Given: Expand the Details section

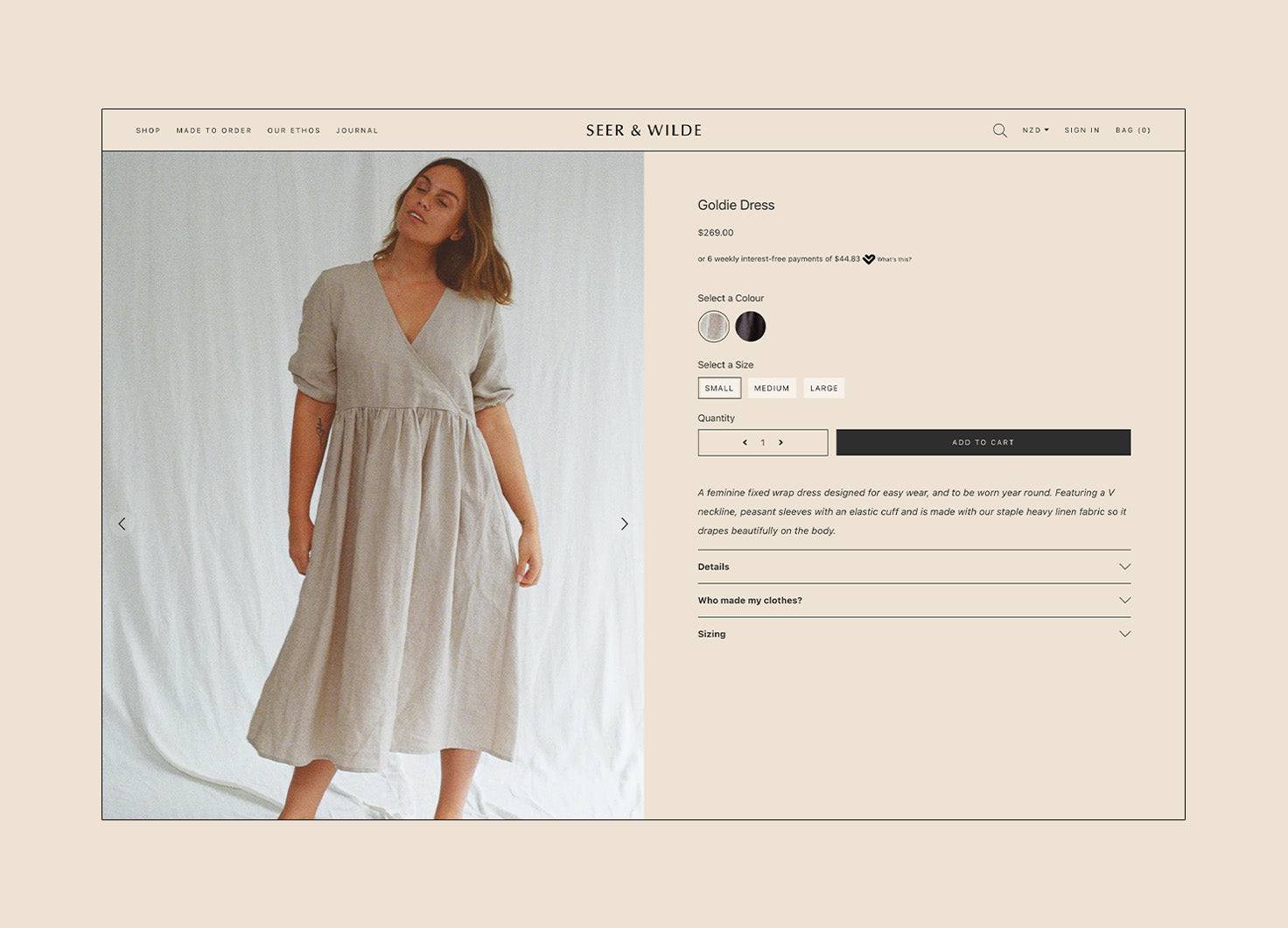Looking at the screenshot, I should tap(913, 566).
